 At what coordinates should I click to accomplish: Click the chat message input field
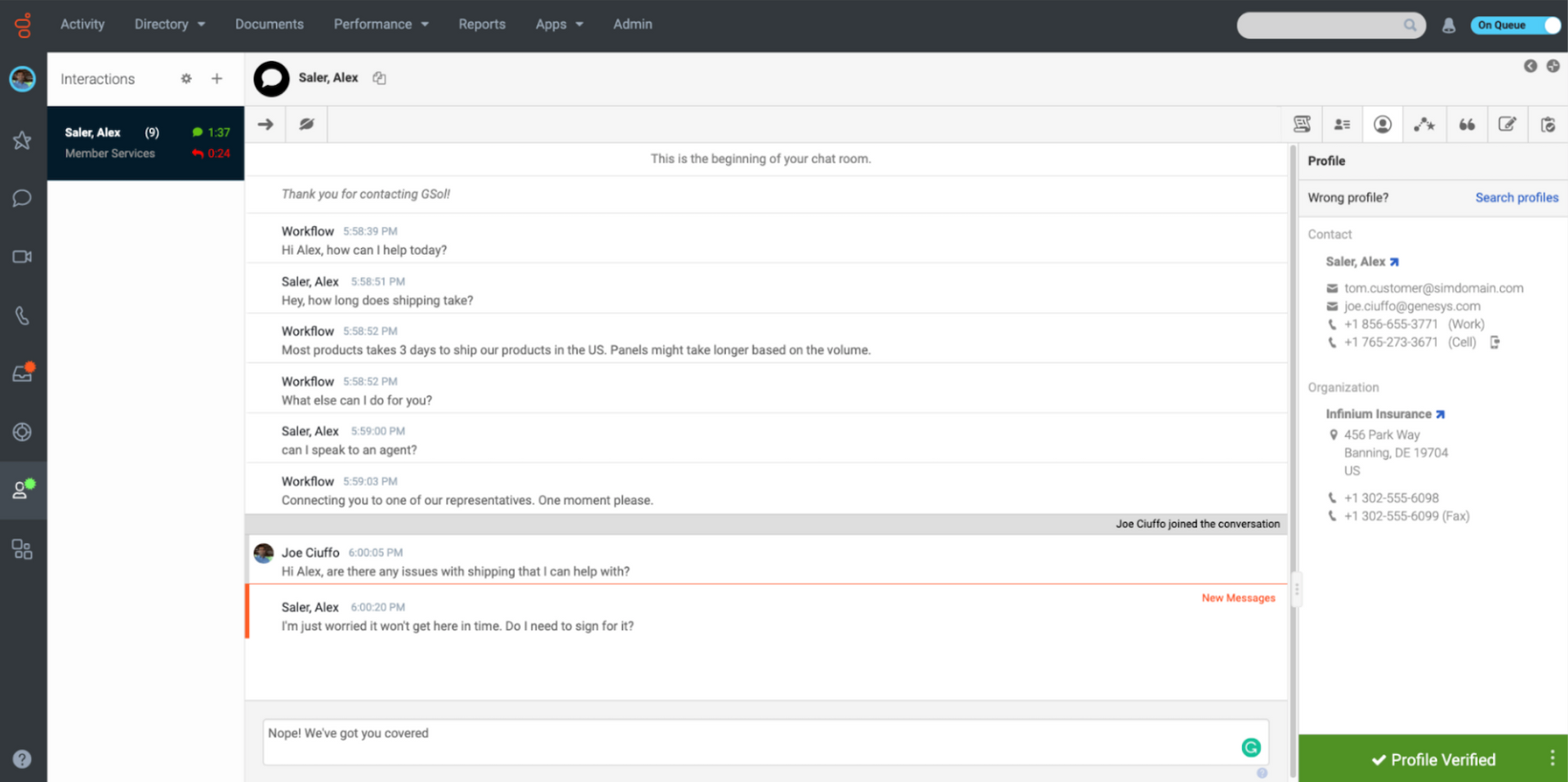click(751, 741)
